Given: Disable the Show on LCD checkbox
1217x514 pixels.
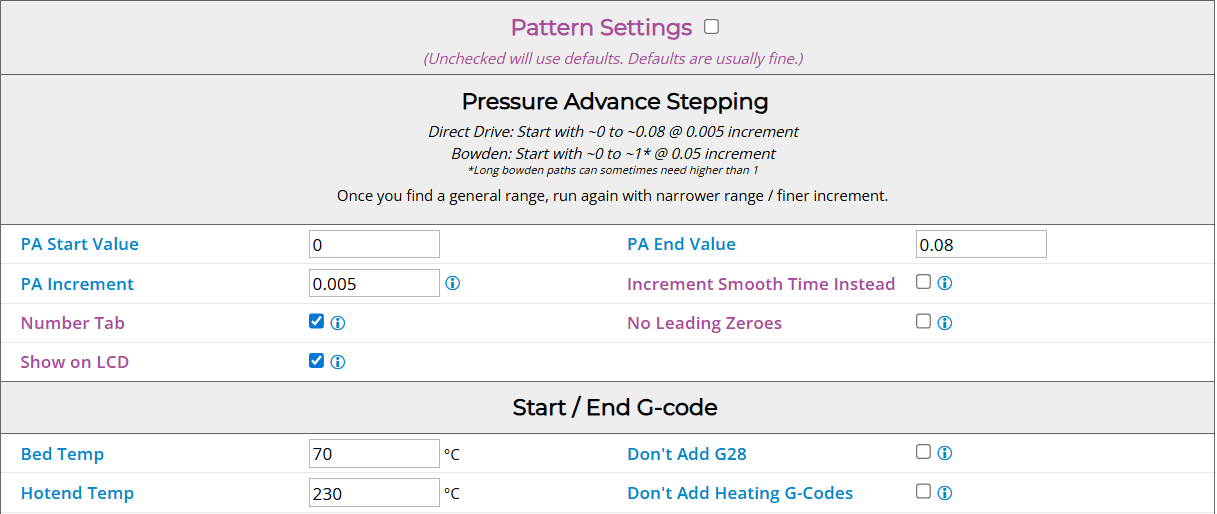Looking at the screenshot, I should [317, 361].
